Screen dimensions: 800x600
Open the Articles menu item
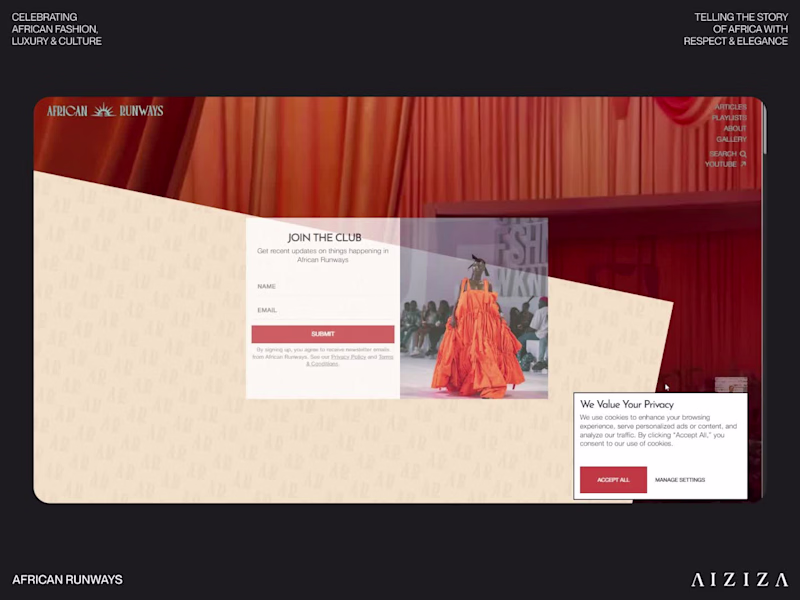(x=730, y=107)
